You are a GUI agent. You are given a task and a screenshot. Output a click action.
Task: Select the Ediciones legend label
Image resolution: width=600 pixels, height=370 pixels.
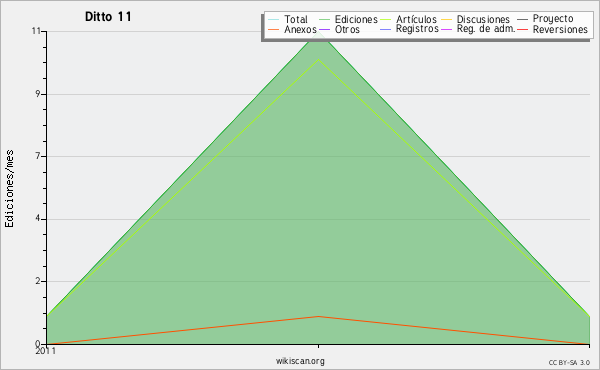pyautogui.click(x=356, y=19)
